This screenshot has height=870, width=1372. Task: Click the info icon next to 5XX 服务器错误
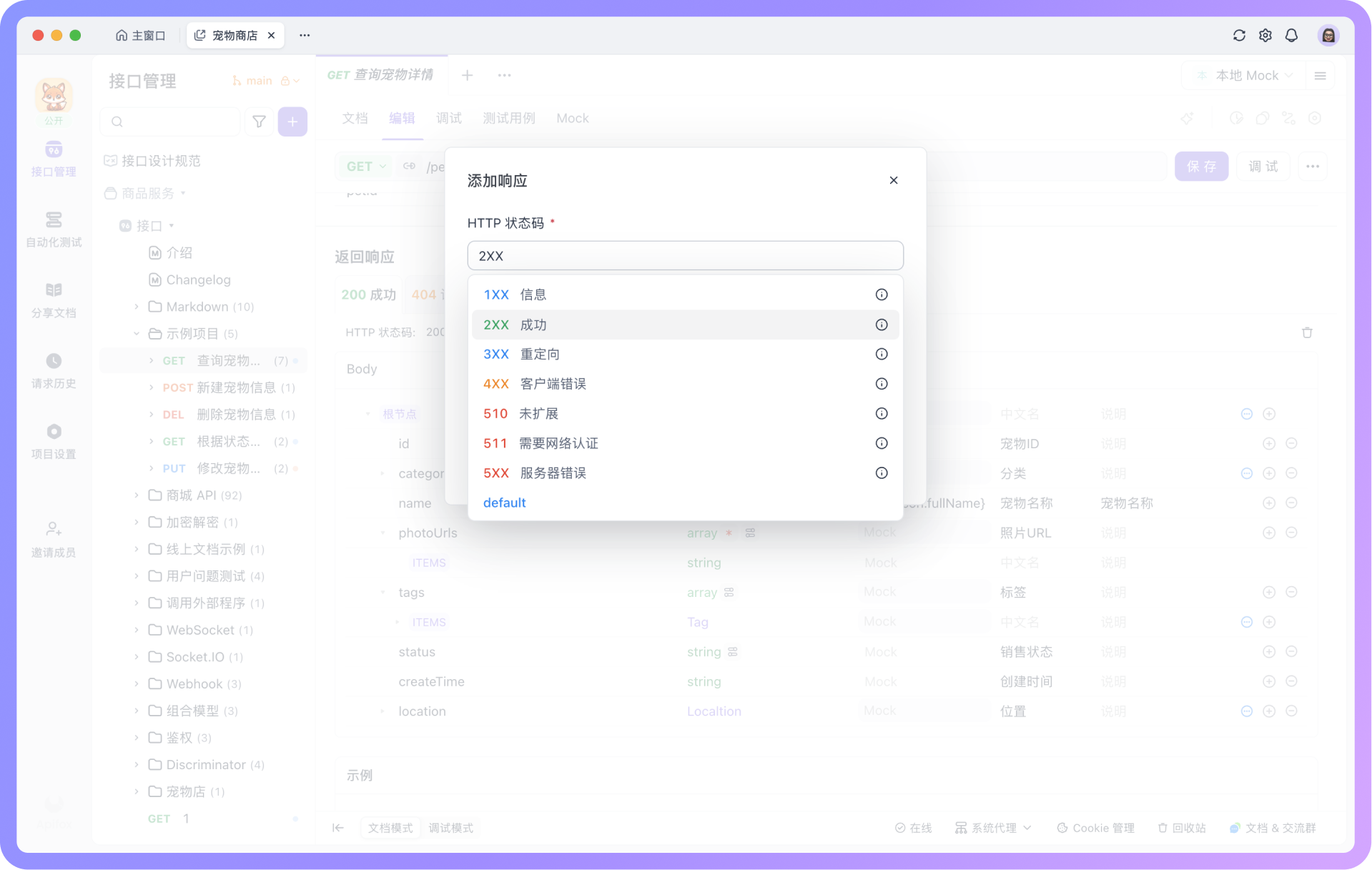881,473
